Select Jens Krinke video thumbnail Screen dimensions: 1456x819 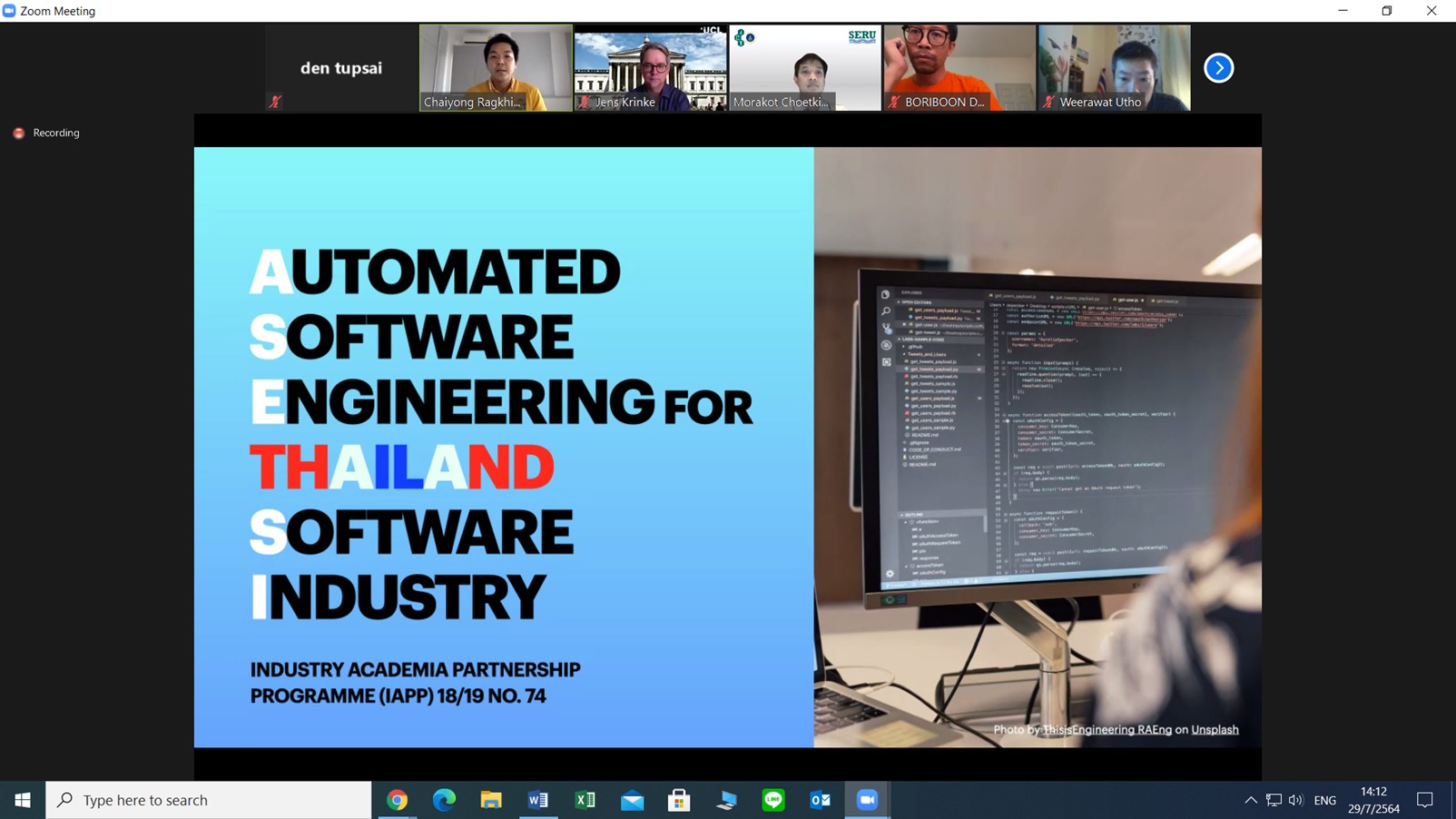point(650,68)
